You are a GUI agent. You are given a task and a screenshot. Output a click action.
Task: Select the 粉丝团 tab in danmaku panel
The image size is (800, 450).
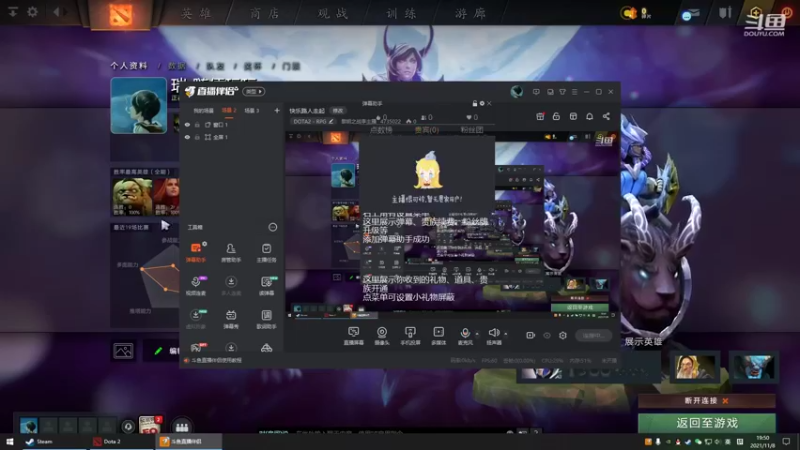[x=471, y=130]
